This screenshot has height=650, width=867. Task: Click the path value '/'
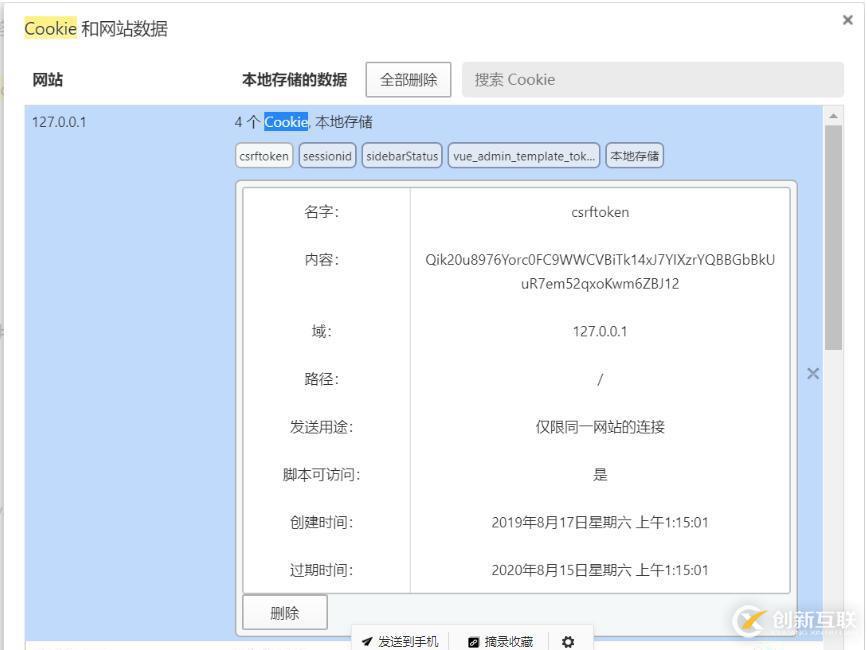pyautogui.click(x=600, y=379)
